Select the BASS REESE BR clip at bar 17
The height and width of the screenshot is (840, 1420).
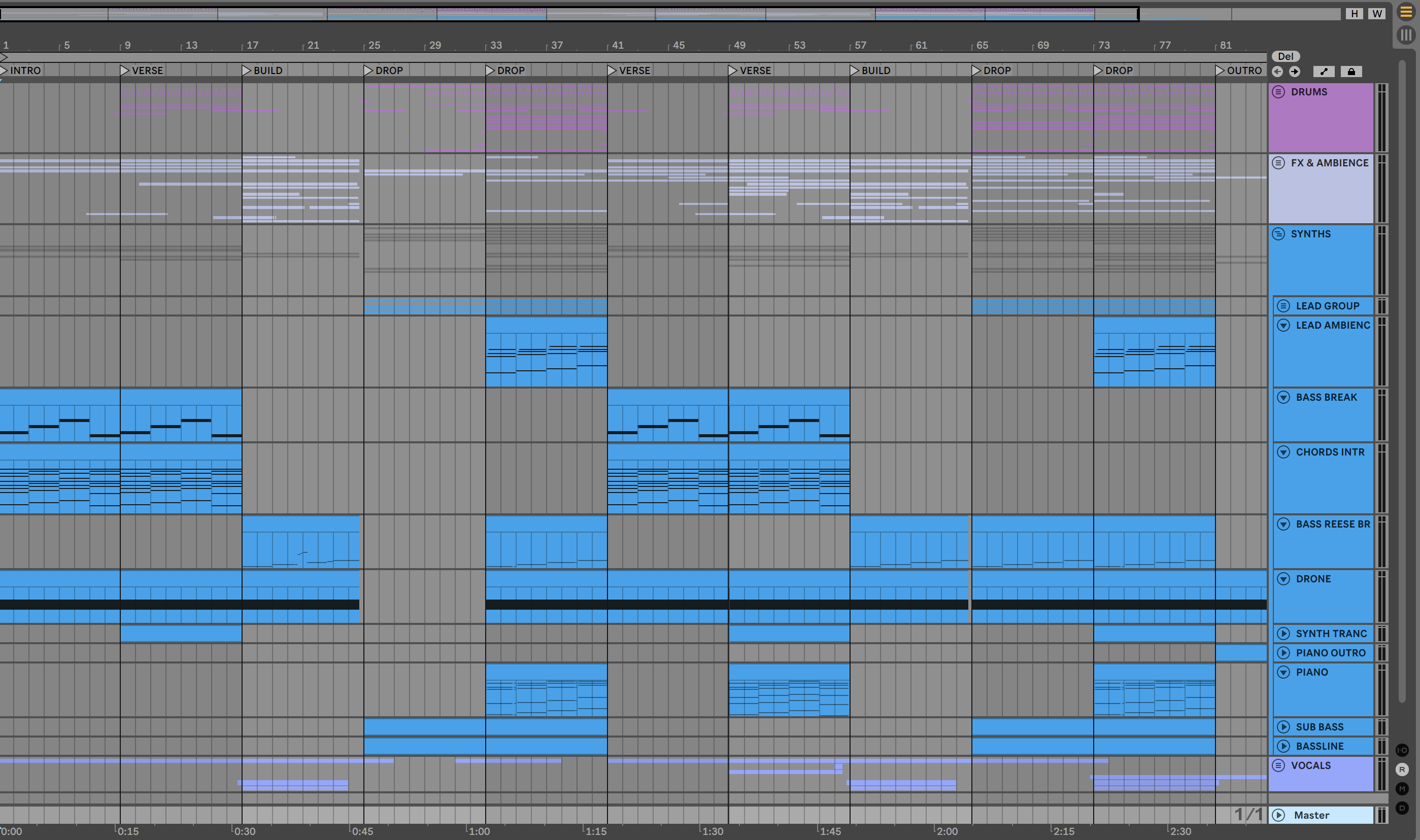point(300,542)
